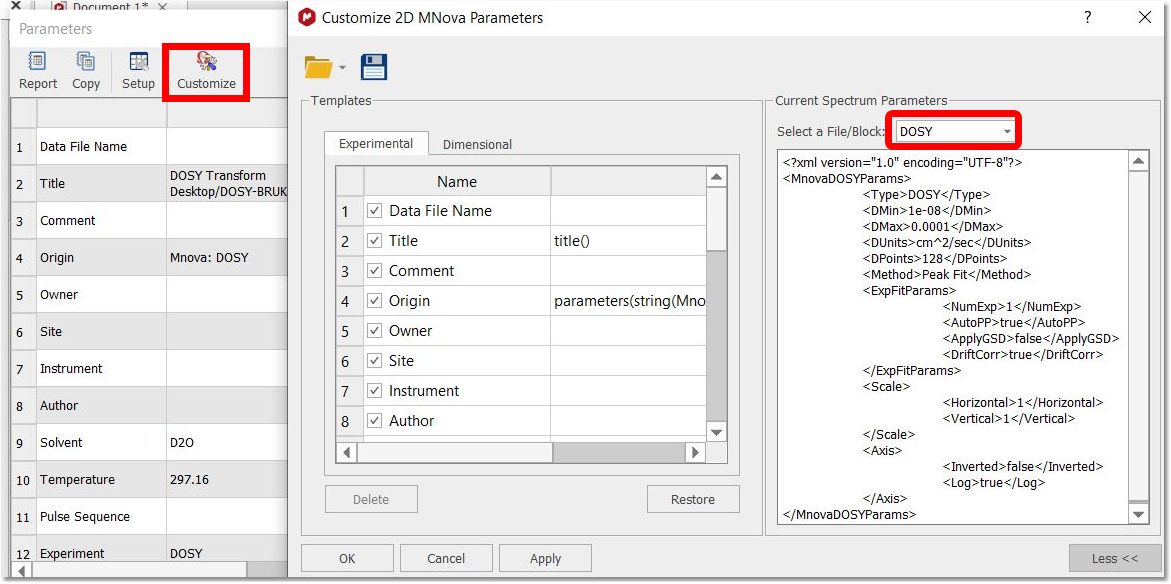Switch to the Dimensional tab
The height and width of the screenshot is (584, 1171).
point(477,144)
